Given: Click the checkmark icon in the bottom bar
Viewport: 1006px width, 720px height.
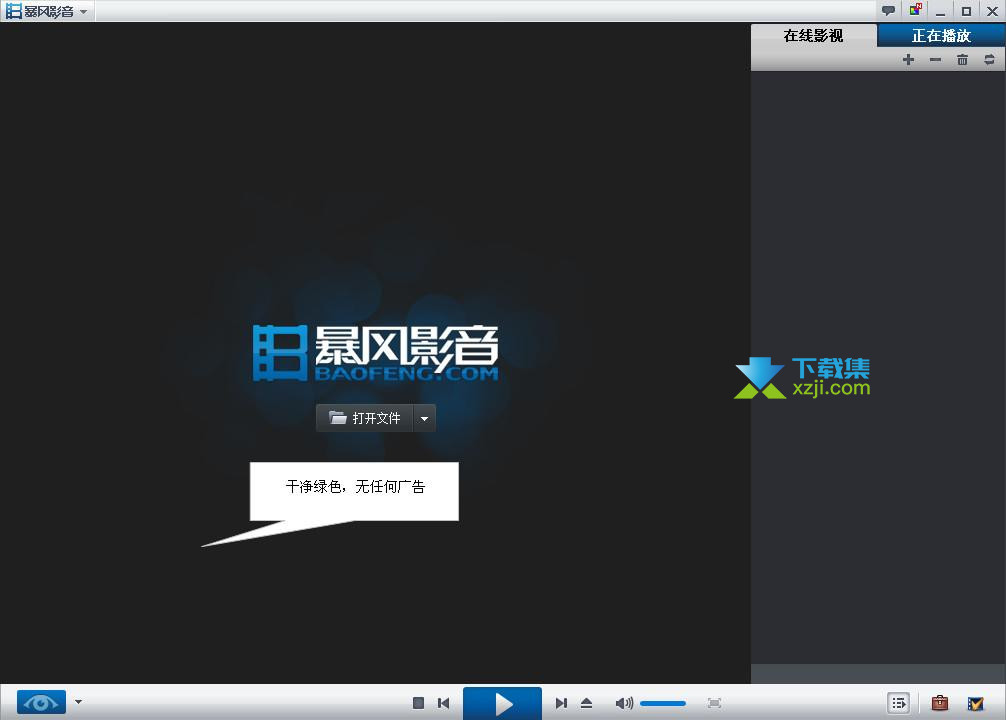Looking at the screenshot, I should pyautogui.click(x=975, y=703).
